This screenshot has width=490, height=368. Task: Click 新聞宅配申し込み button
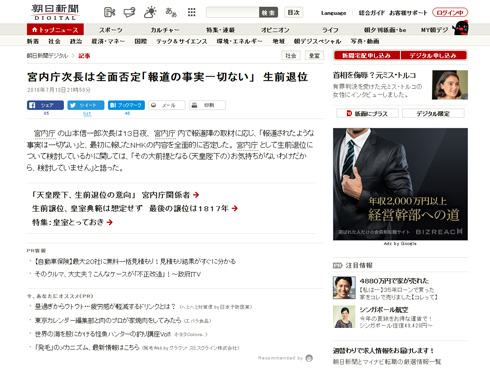[x=367, y=55]
